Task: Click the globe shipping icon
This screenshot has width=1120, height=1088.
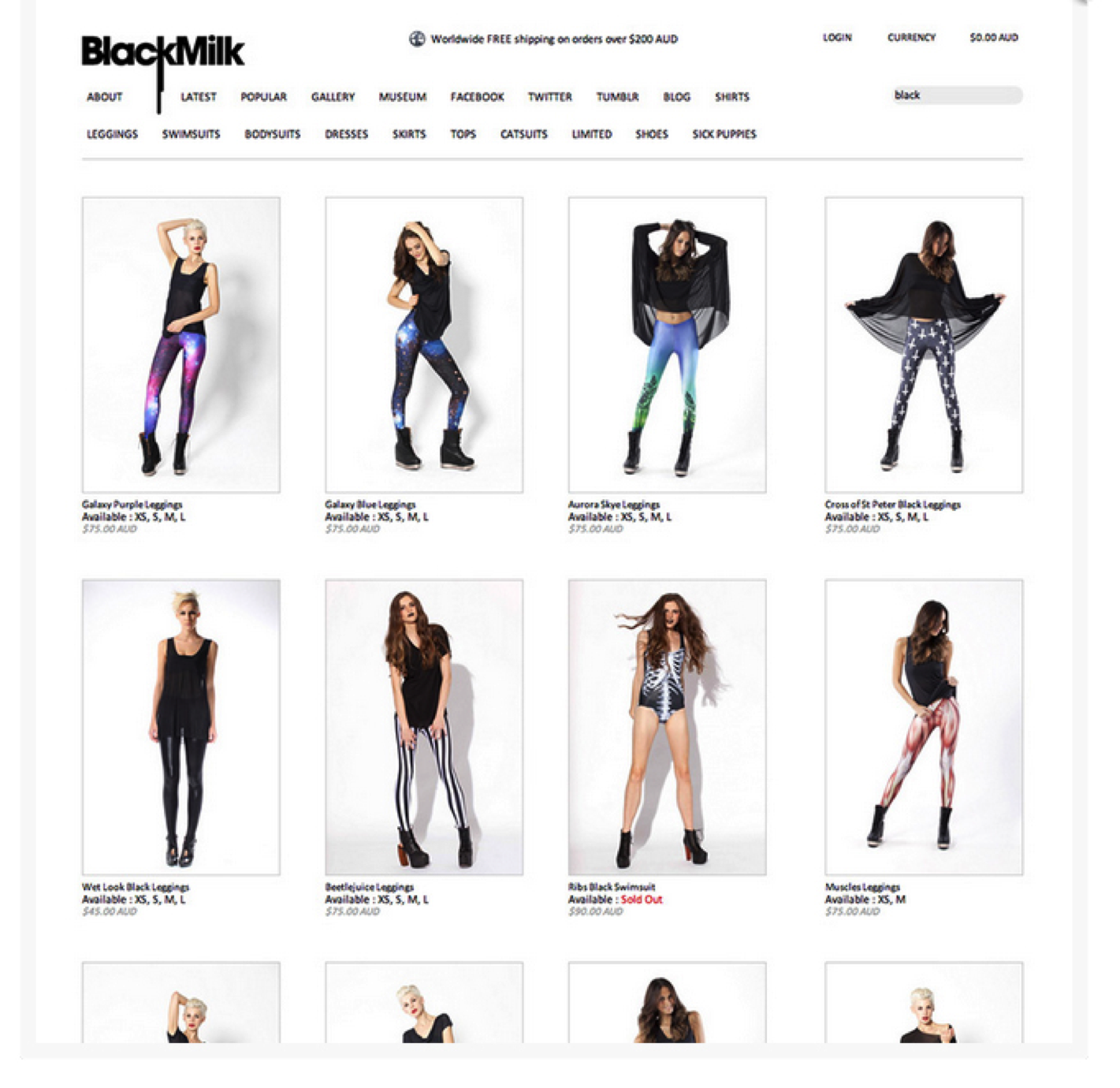Action: click(x=417, y=39)
